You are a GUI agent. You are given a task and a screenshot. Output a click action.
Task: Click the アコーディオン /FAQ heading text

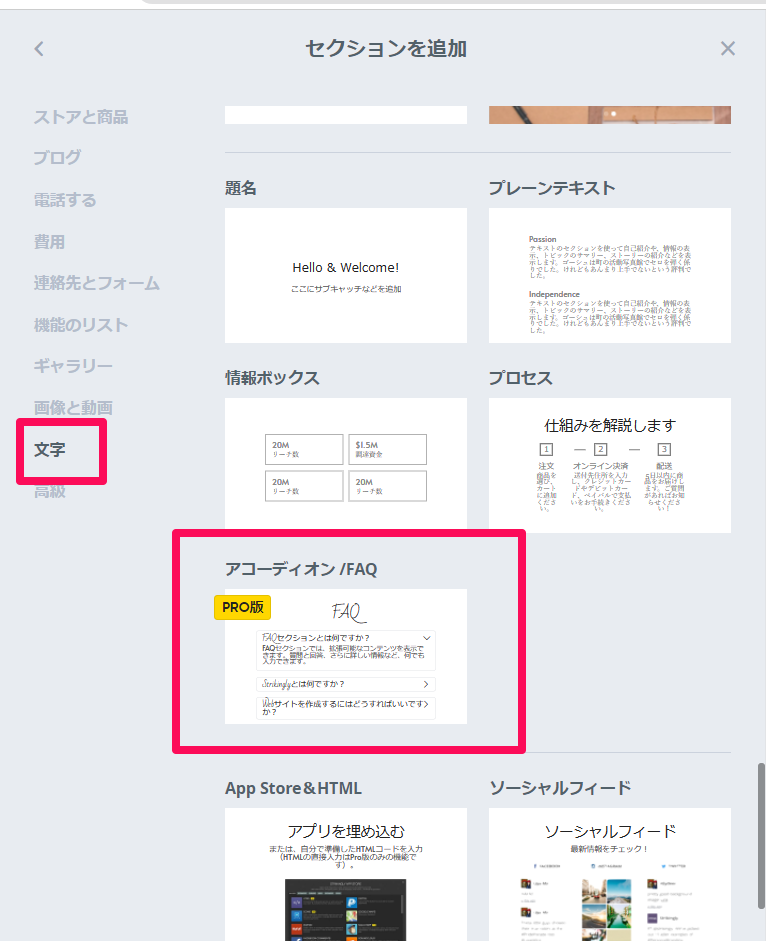[301, 569]
